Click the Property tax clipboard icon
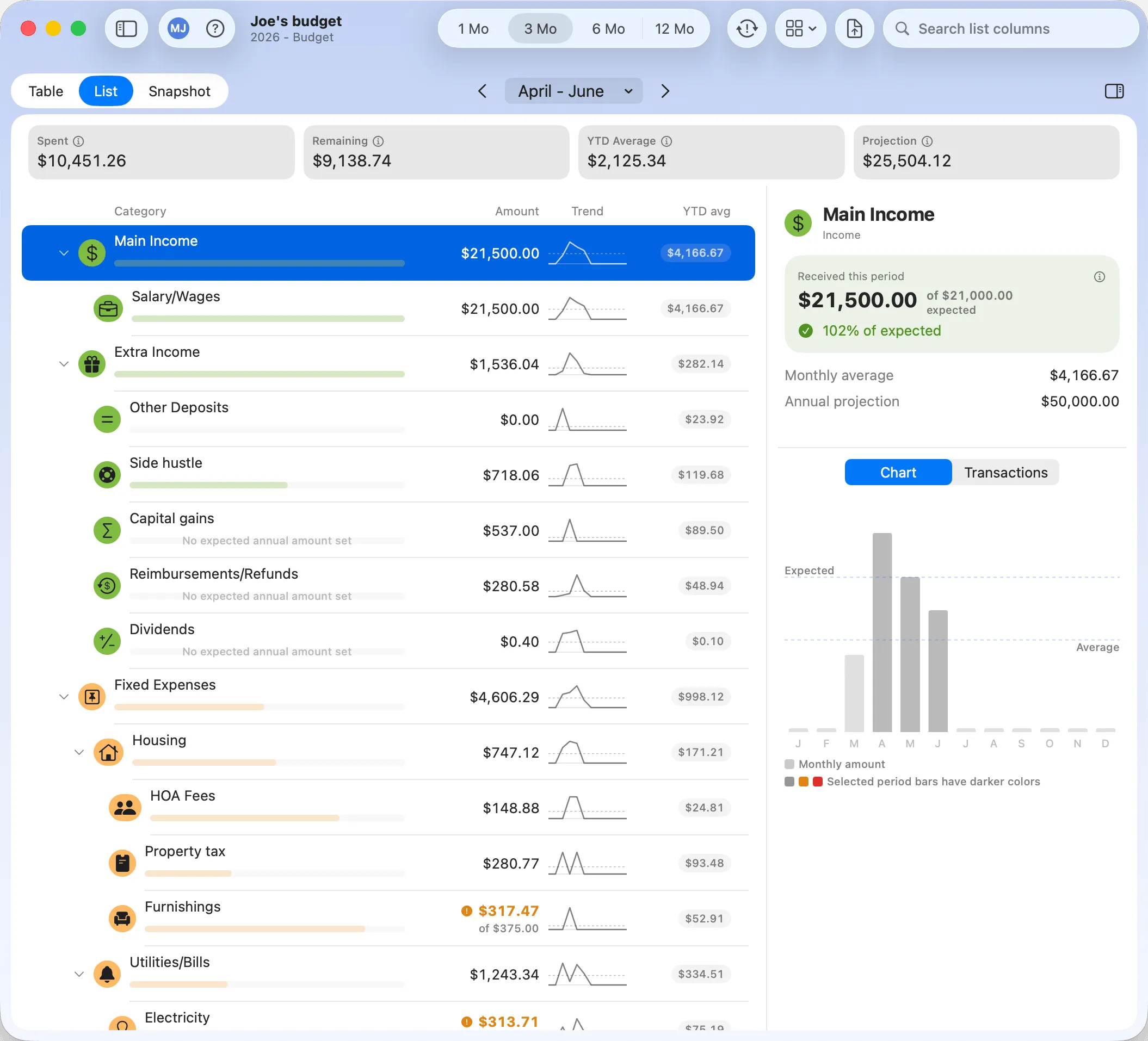 [x=122, y=864]
